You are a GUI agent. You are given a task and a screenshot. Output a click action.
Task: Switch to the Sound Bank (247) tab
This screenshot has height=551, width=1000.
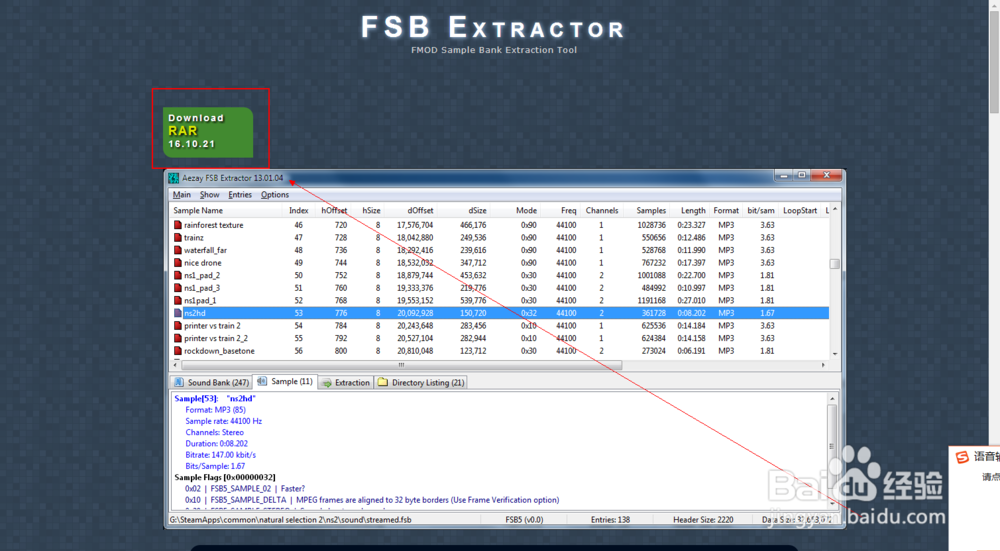coord(211,382)
